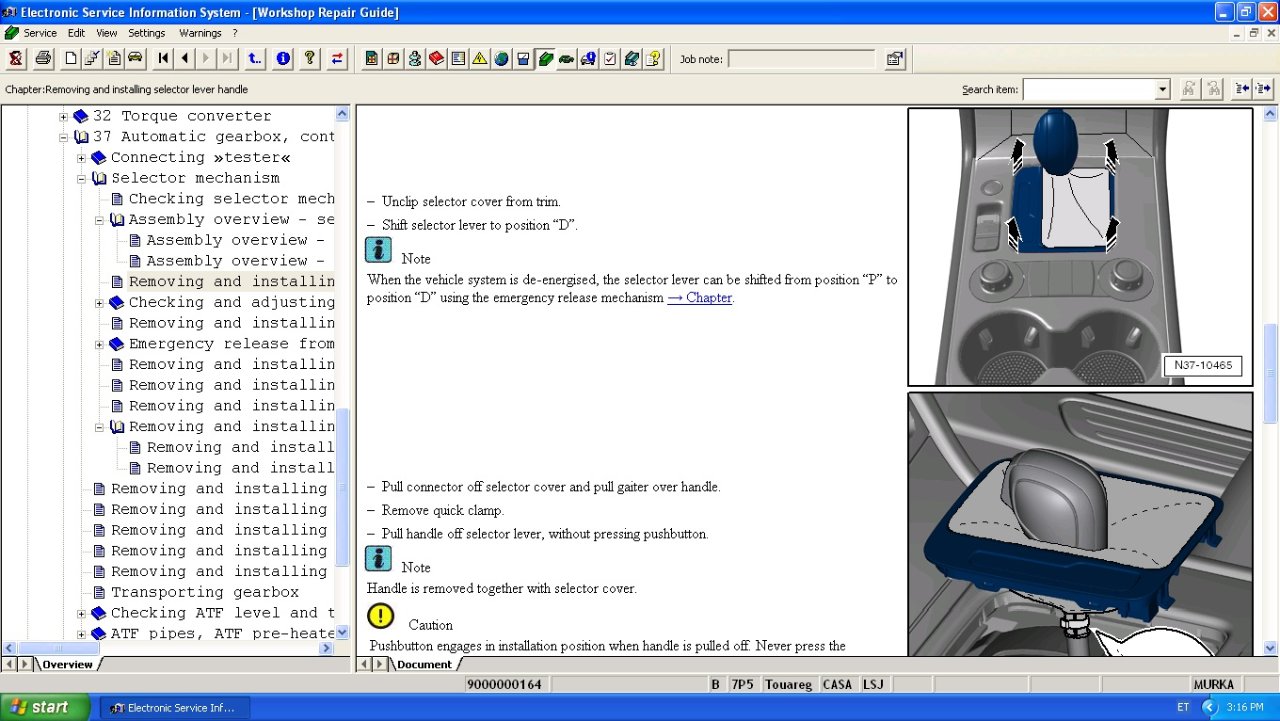This screenshot has height=721, width=1280.
Task: Click the red book toolbar icon
Action: pos(437,59)
